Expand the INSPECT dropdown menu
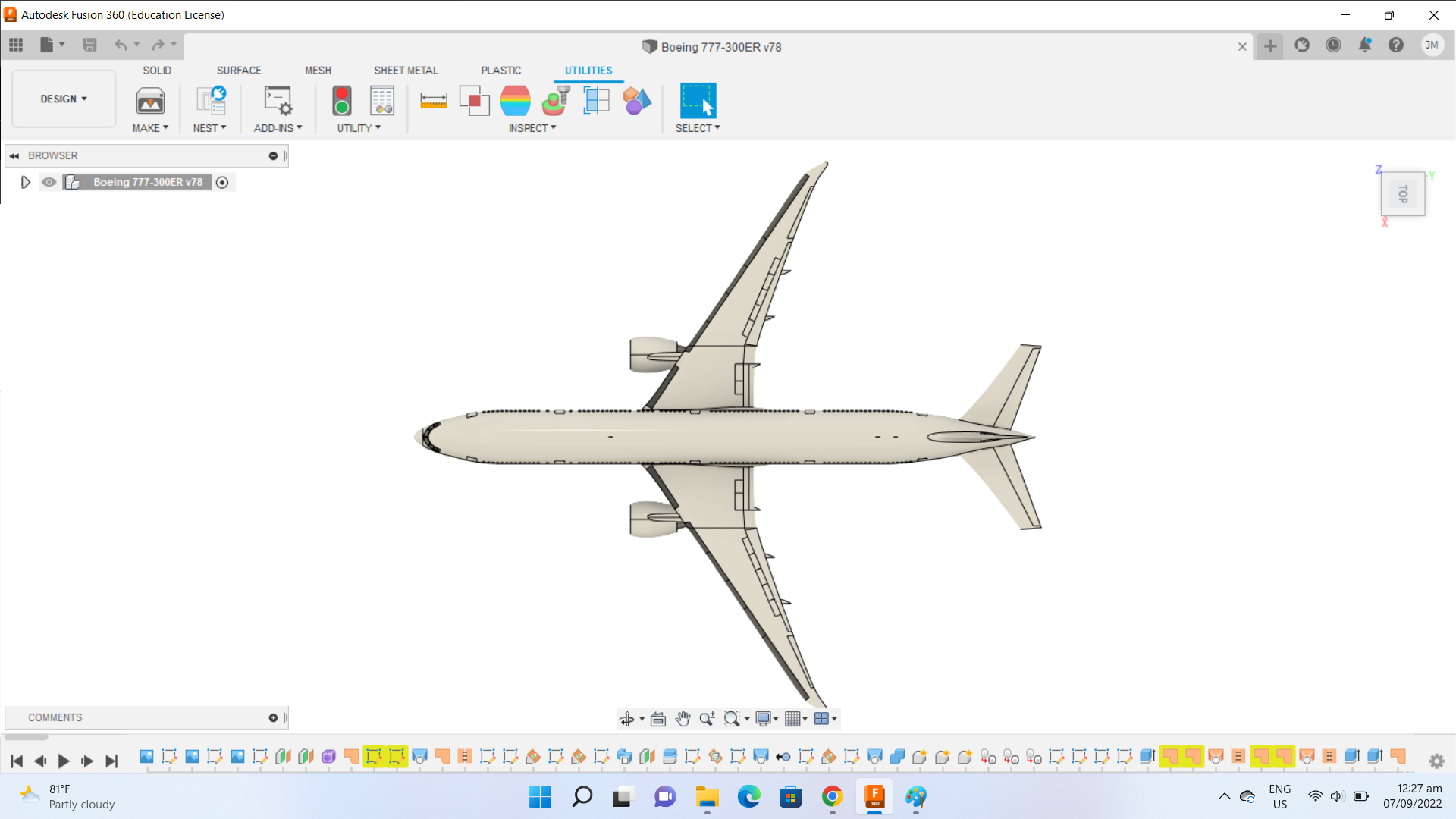 point(532,128)
